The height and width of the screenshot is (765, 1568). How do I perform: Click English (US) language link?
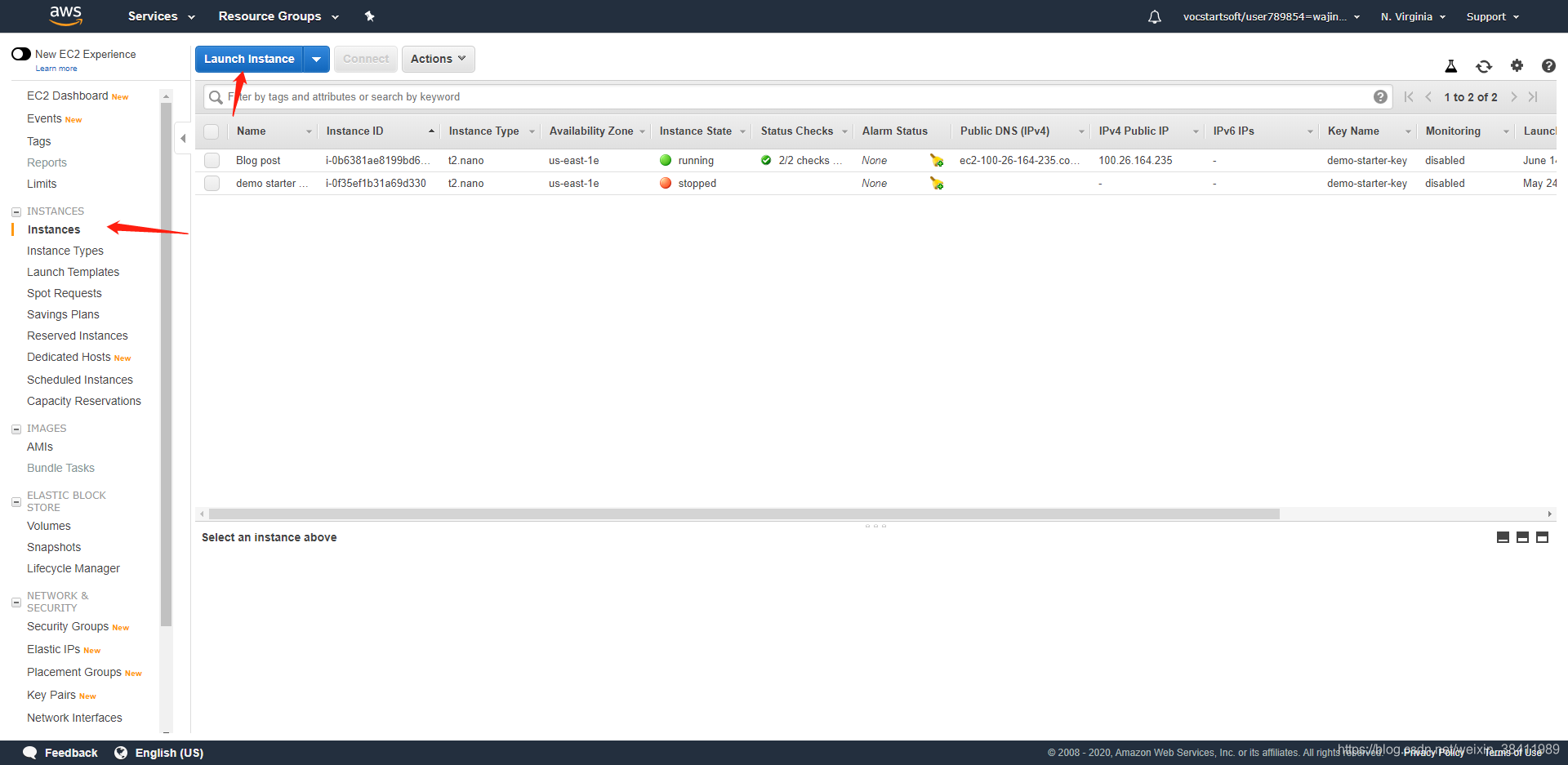[x=169, y=753]
